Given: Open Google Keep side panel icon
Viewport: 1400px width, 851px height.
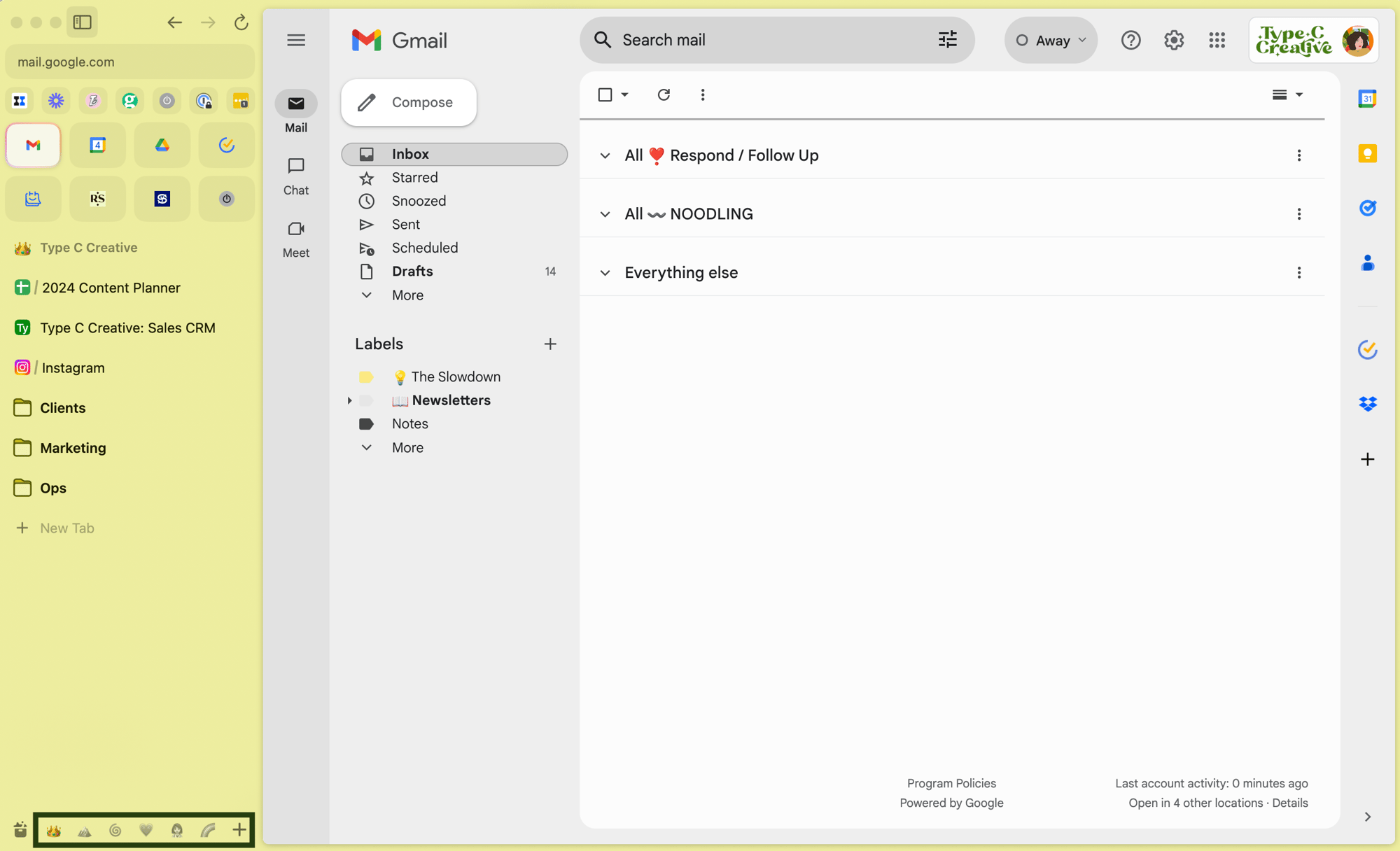Looking at the screenshot, I should [1367, 153].
